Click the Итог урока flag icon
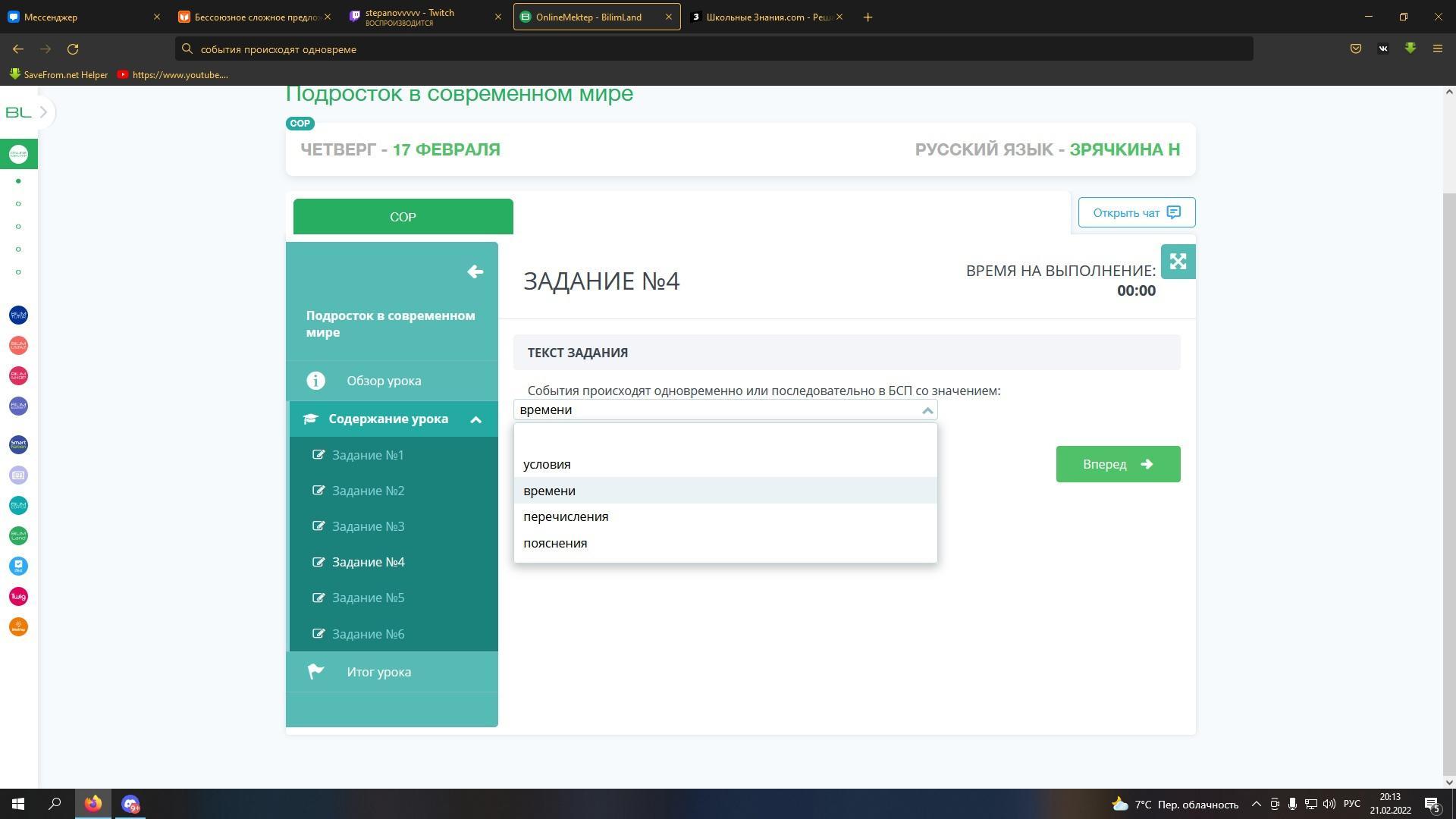This screenshot has width=1456, height=819. pos(315,672)
